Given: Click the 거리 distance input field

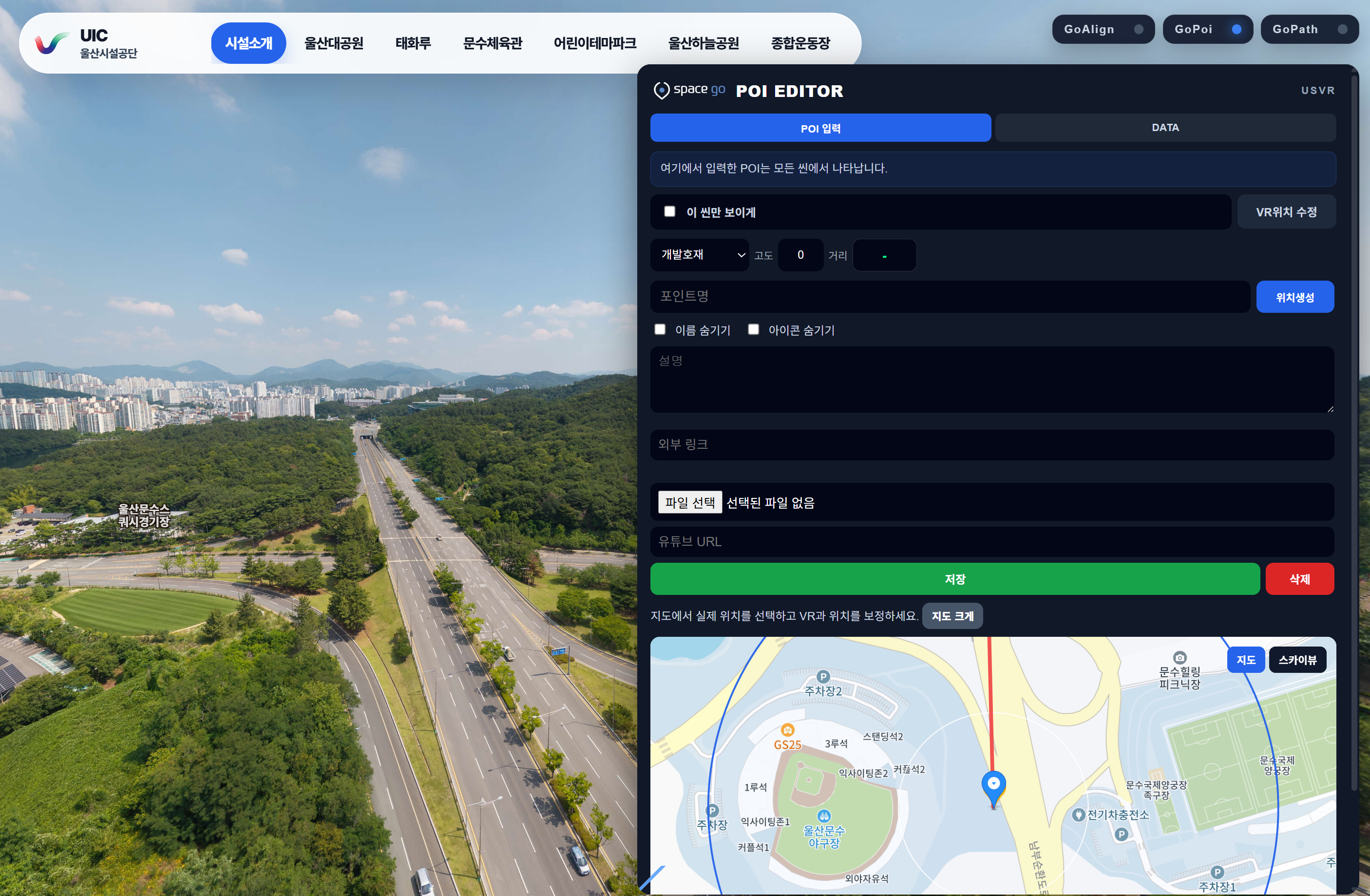Looking at the screenshot, I should pos(884,254).
